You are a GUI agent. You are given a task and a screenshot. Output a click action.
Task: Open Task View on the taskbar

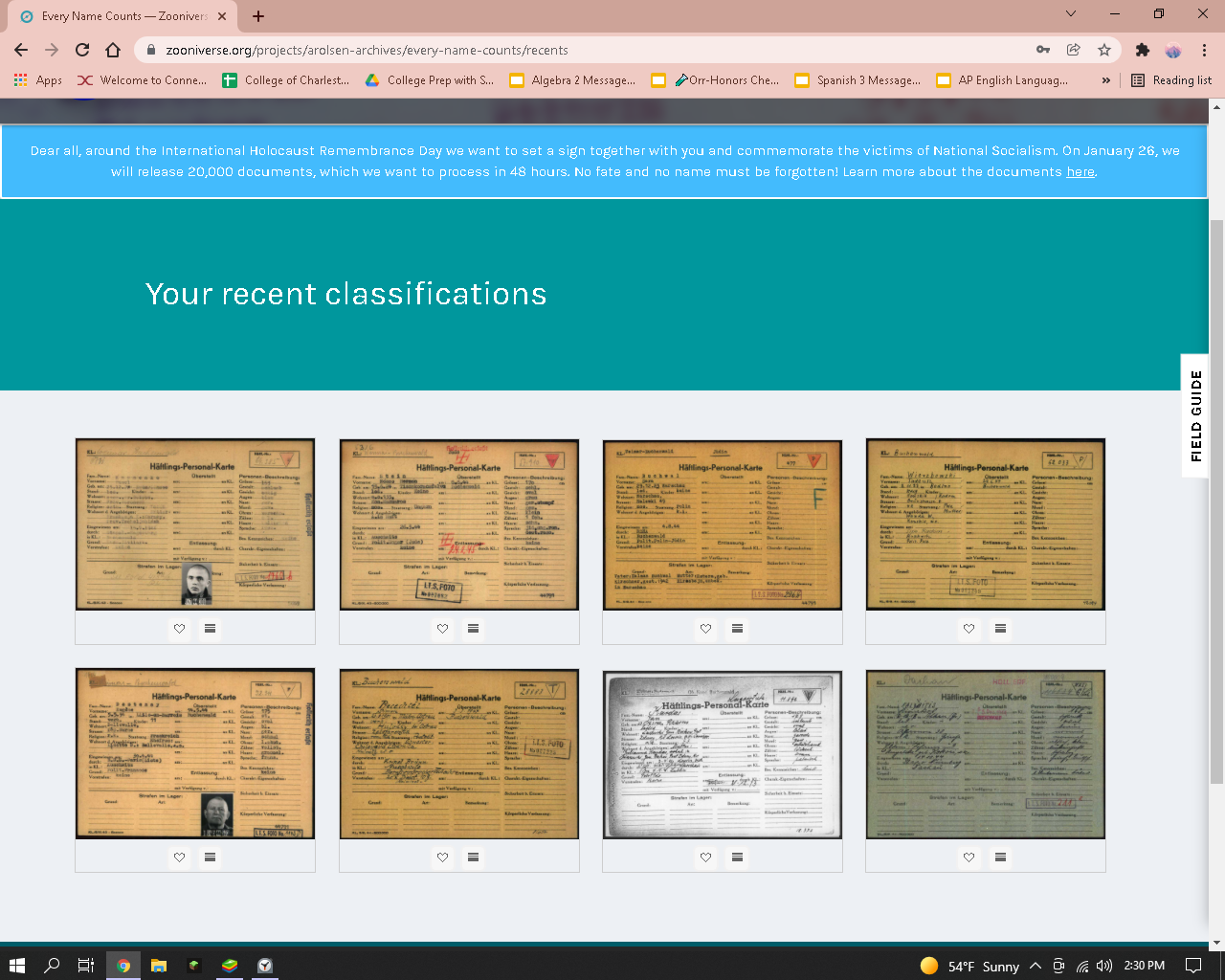pos(85,965)
